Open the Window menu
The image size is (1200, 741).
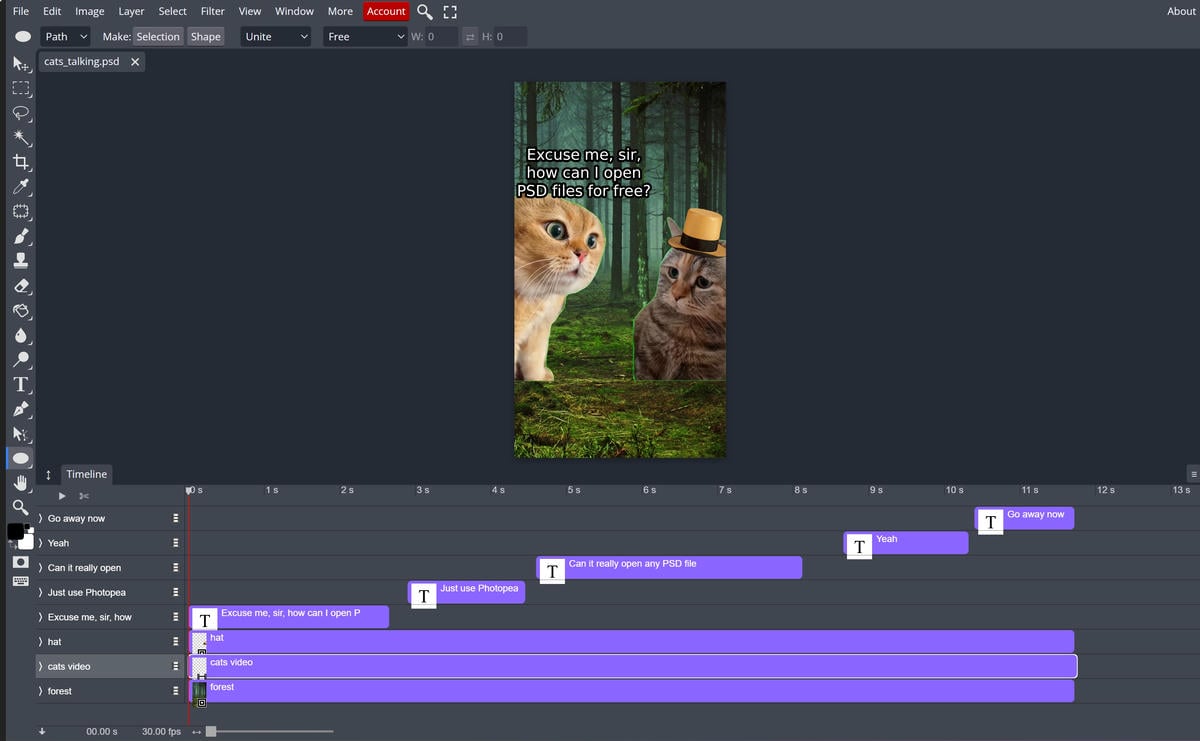(x=294, y=11)
